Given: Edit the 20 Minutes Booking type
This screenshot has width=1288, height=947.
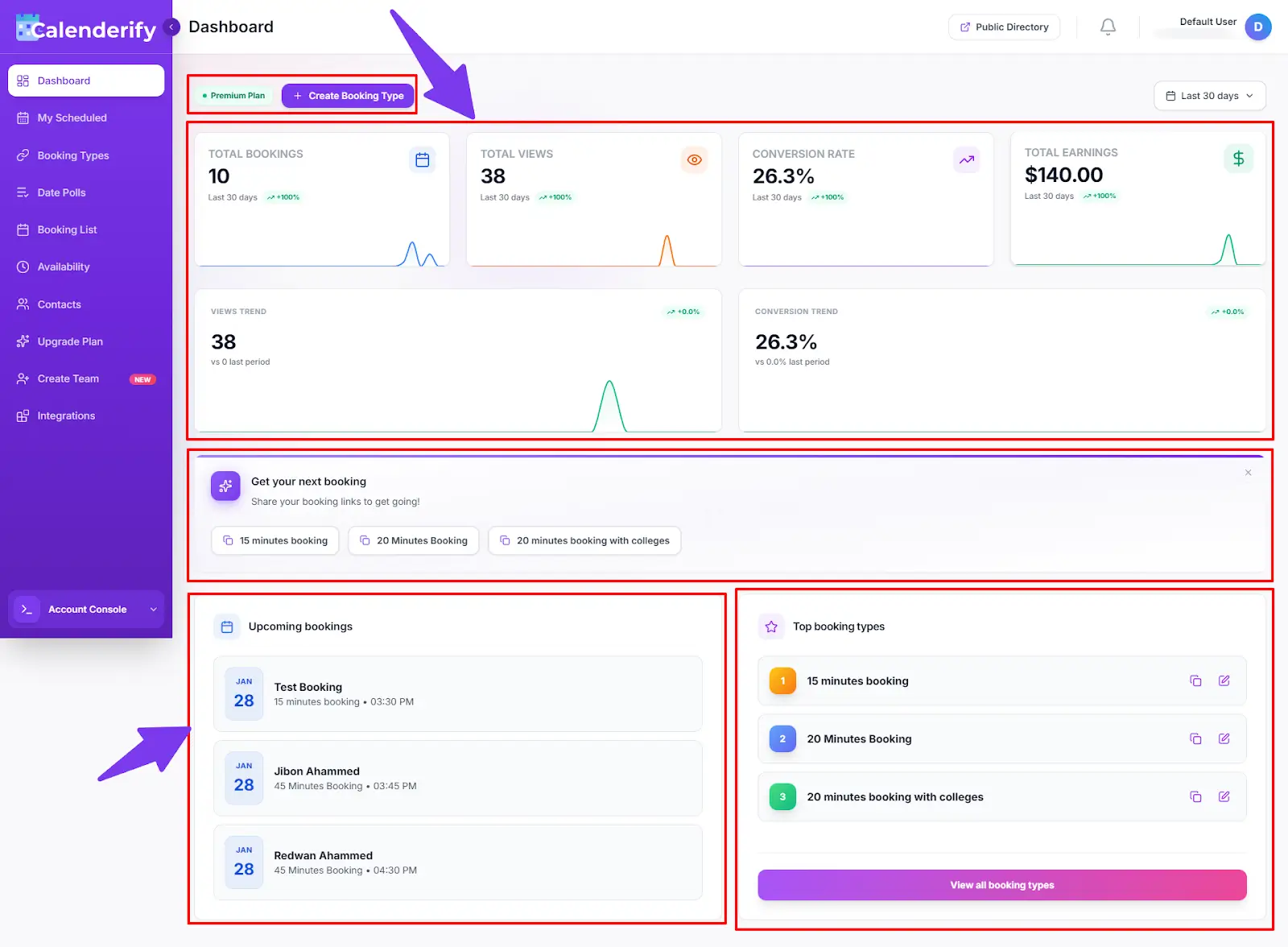Looking at the screenshot, I should point(1224,738).
